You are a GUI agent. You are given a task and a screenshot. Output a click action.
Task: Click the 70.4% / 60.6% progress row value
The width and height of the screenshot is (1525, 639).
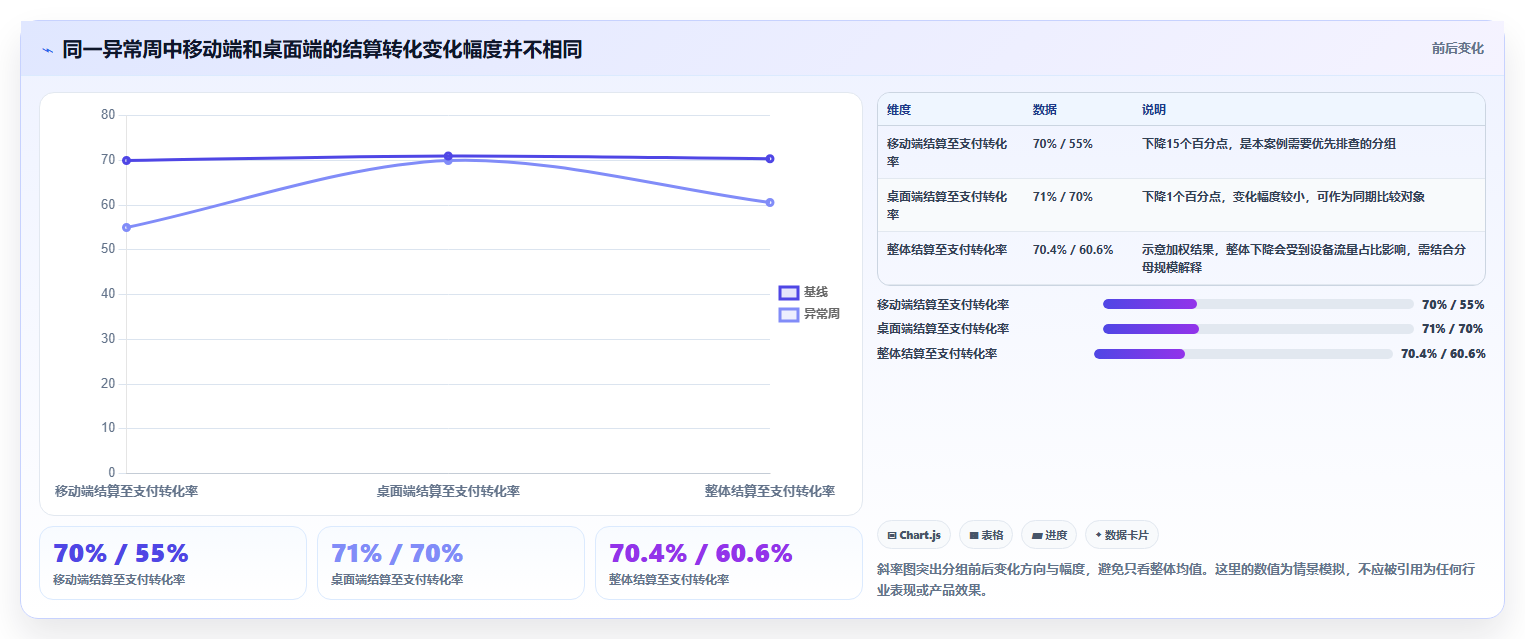pyautogui.click(x=1443, y=354)
